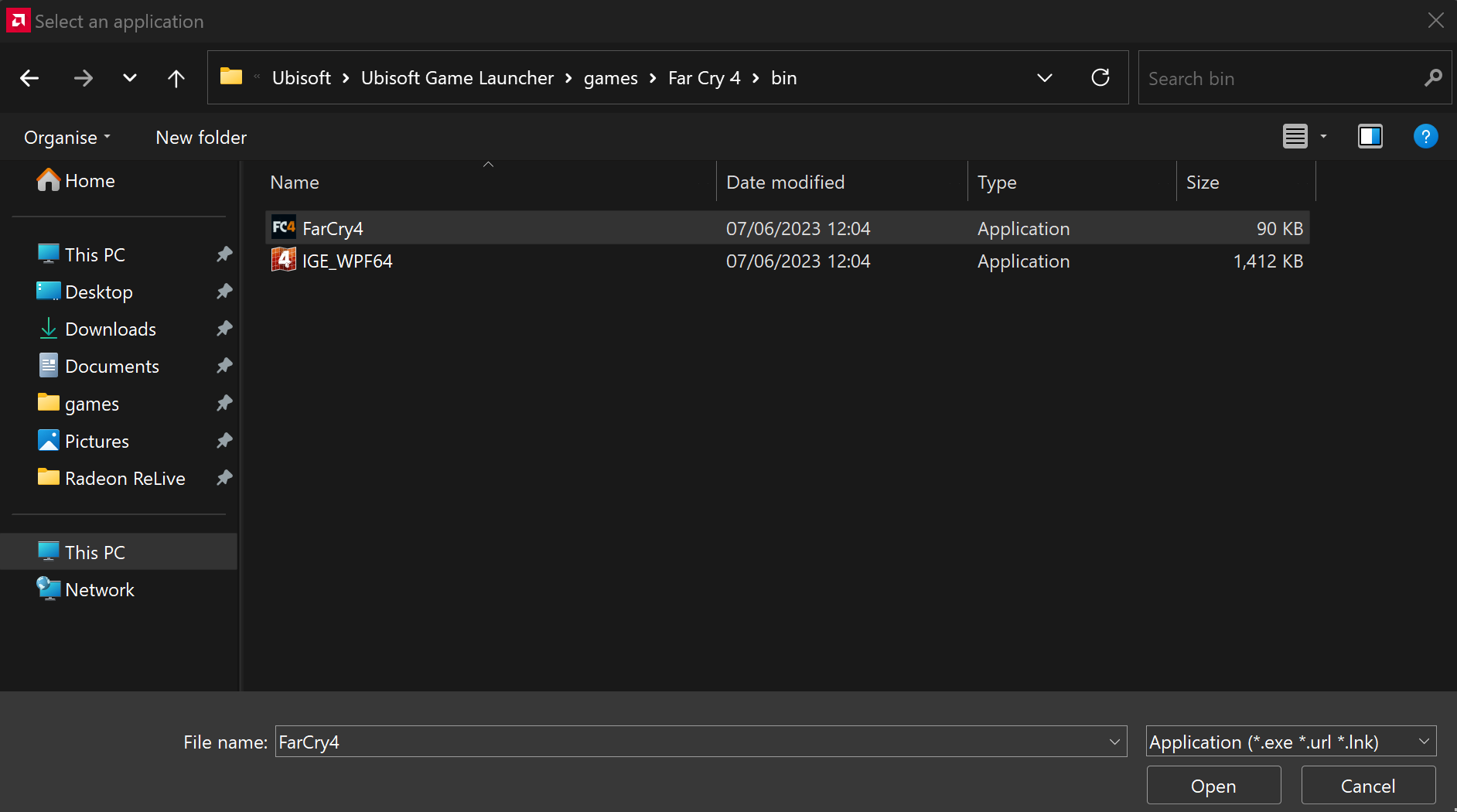Open the File name dropdown arrow

tap(1114, 742)
